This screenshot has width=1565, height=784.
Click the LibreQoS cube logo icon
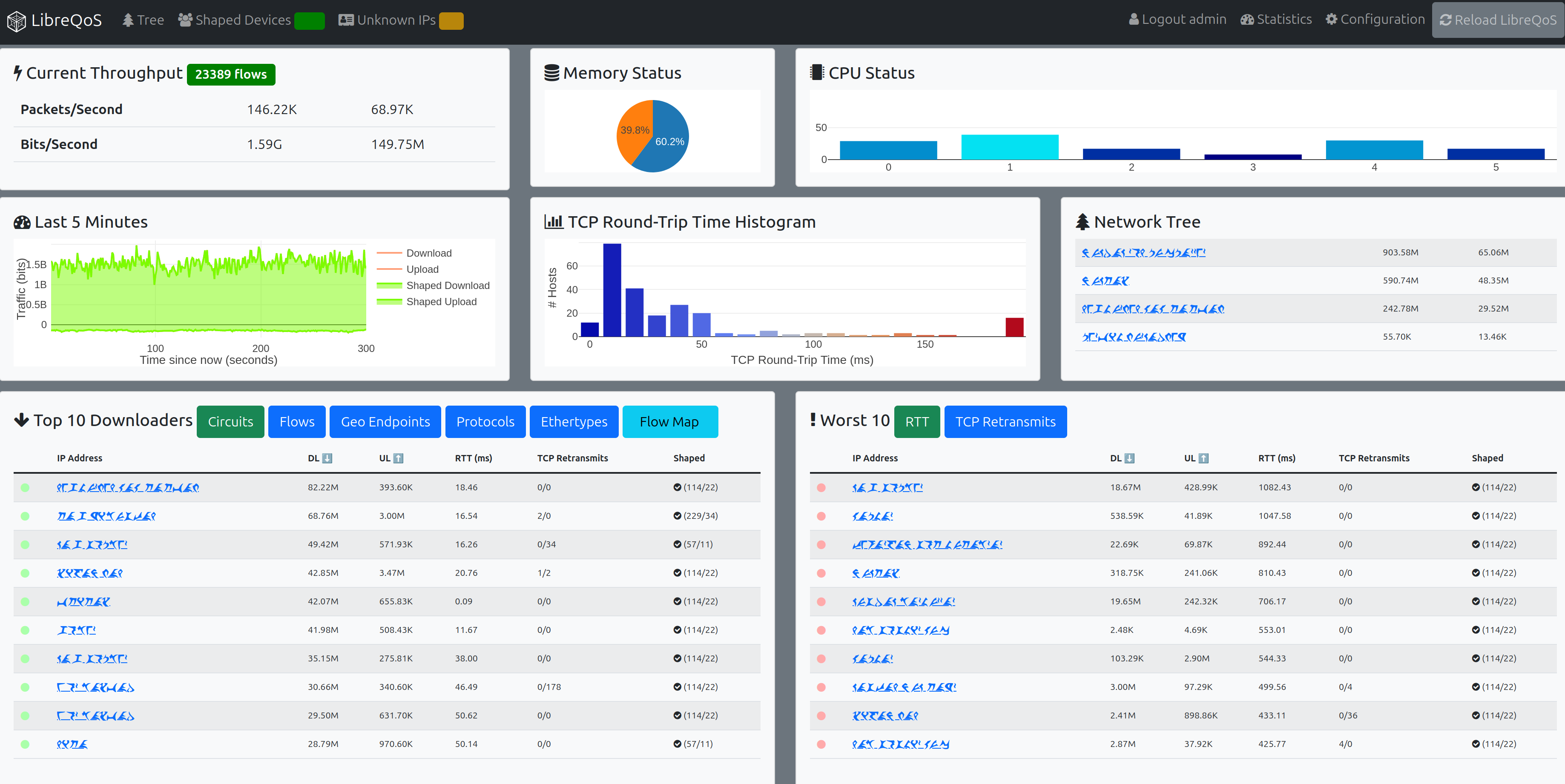tap(17, 21)
